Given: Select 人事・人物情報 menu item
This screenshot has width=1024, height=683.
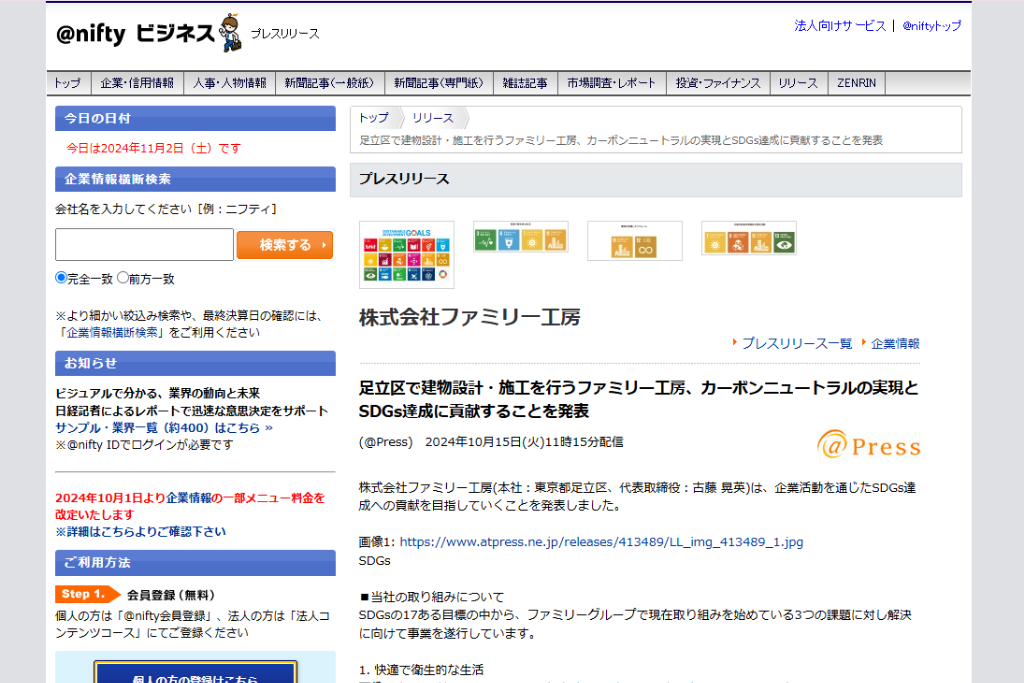Looking at the screenshot, I should click(230, 83).
